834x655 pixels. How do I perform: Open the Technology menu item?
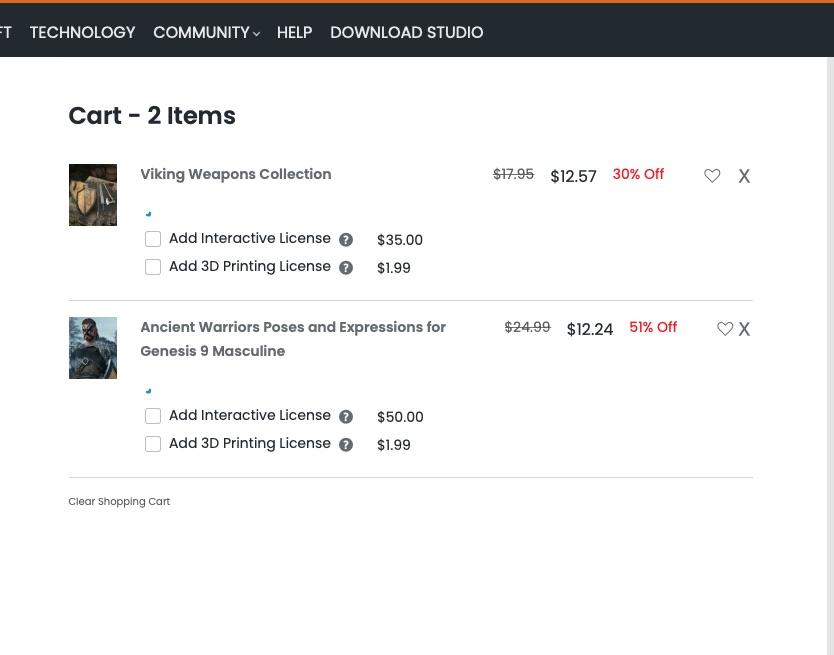(82, 33)
